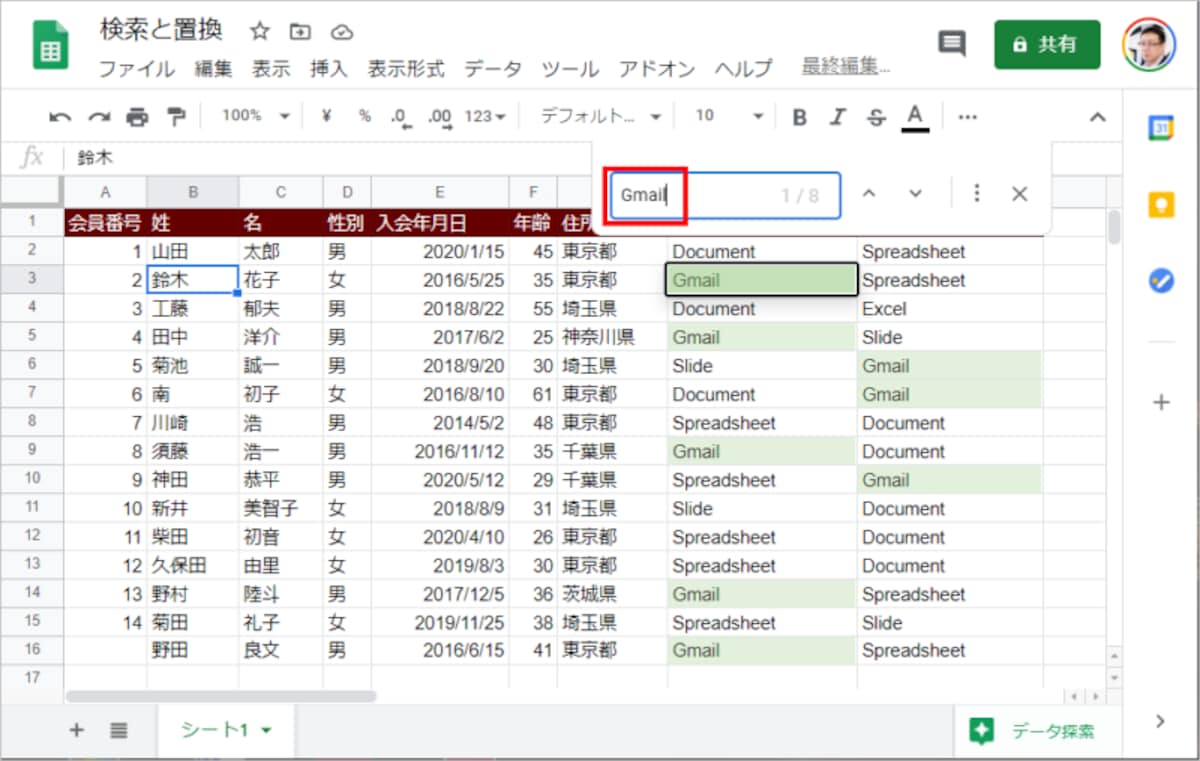
Task: Select column E header
Action: [440, 192]
